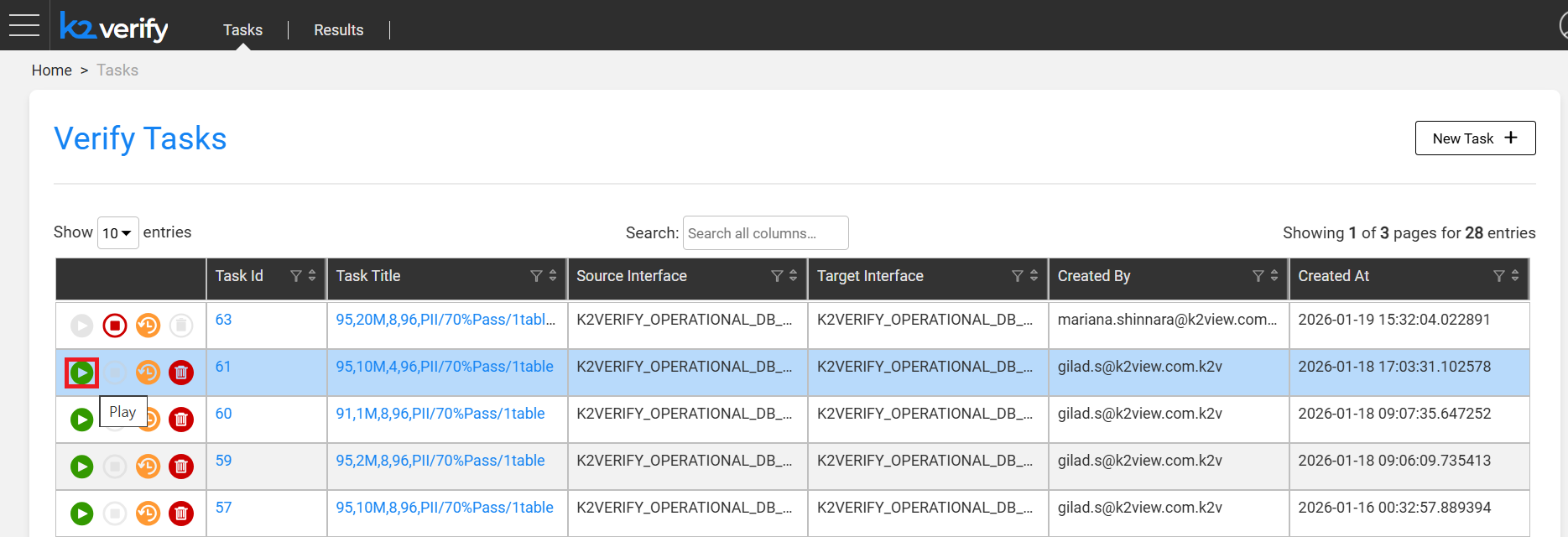The width and height of the screenshot is (1568, 537).
Task: Click the Showing 1 of 3 pages text
Action: click(x=1409, y=233)
